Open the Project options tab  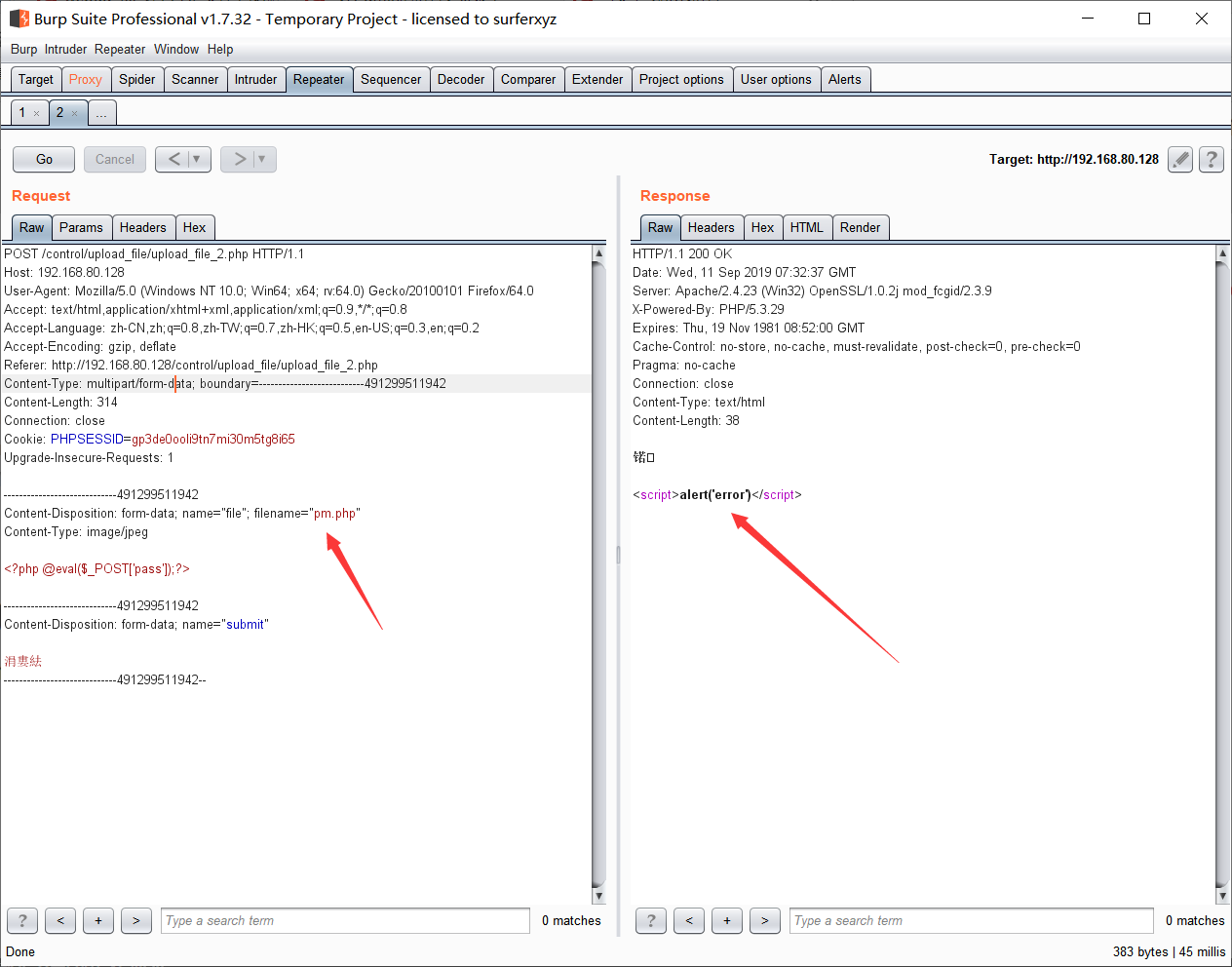pyautogui.click(x=681, y=80)
